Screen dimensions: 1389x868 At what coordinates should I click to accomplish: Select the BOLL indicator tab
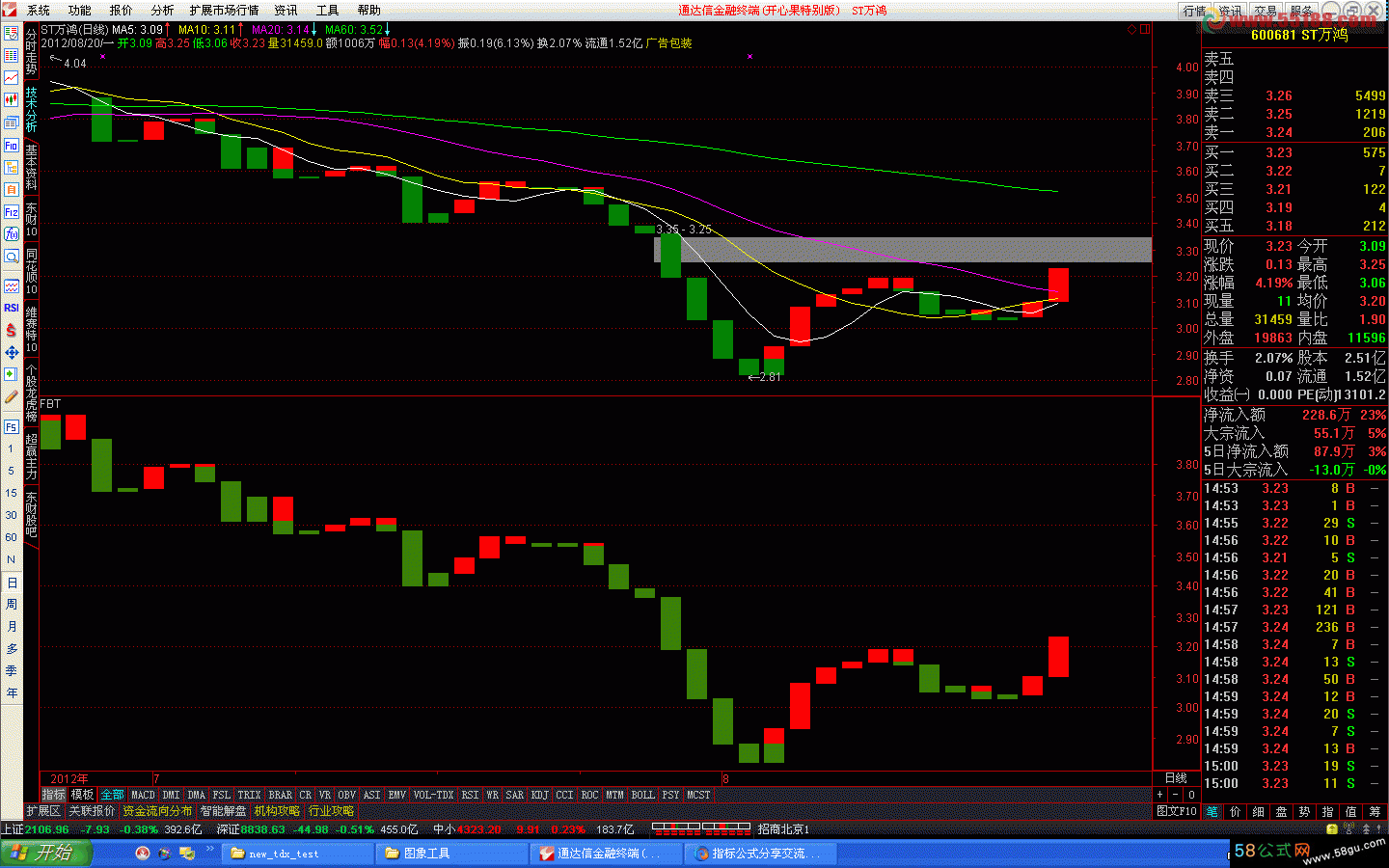pos(642,795)
